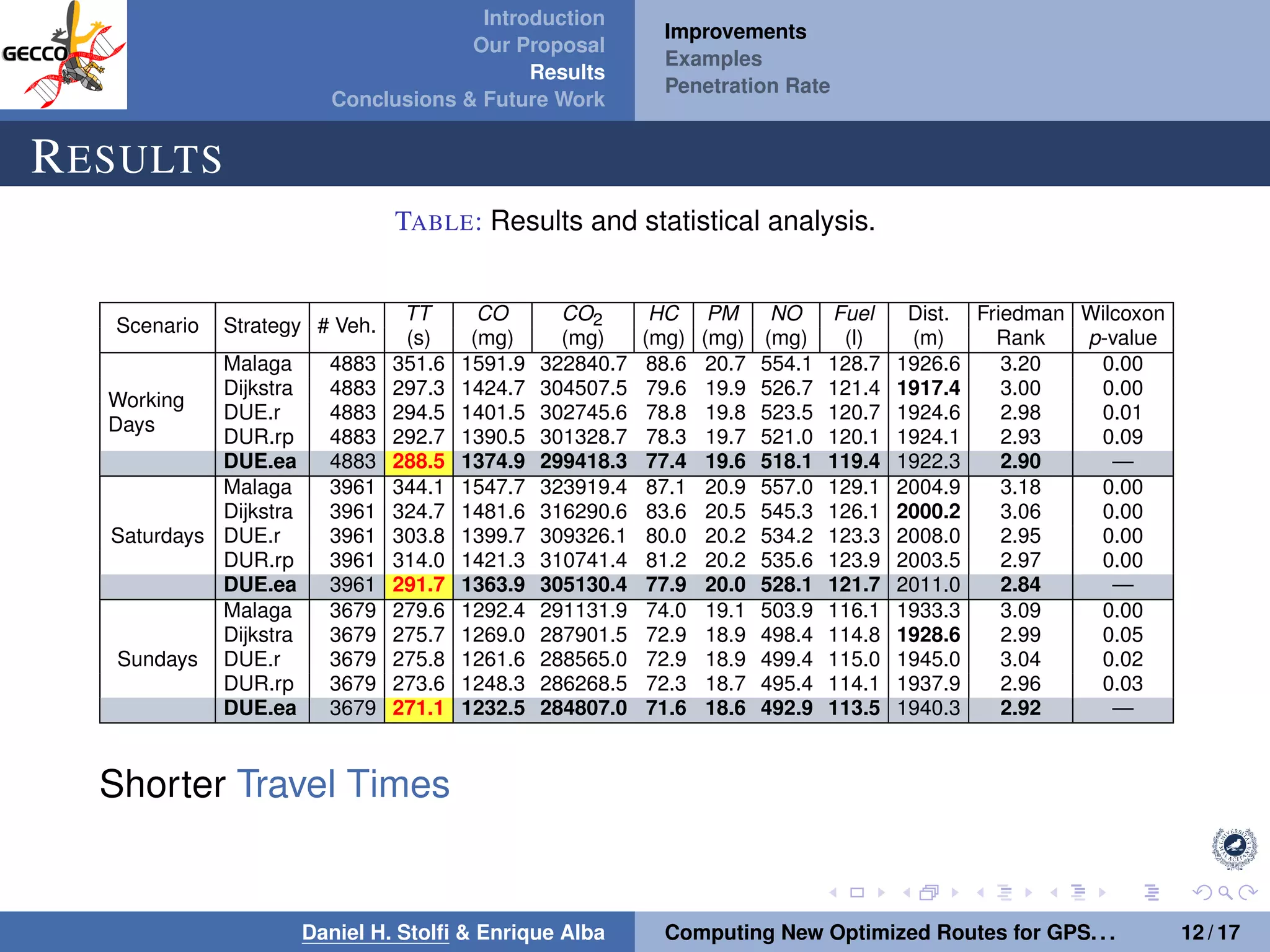This screenshot has height=952, width=1270.
Task: Click the go-back curved arrow icon
Action: click(1202, 892)
